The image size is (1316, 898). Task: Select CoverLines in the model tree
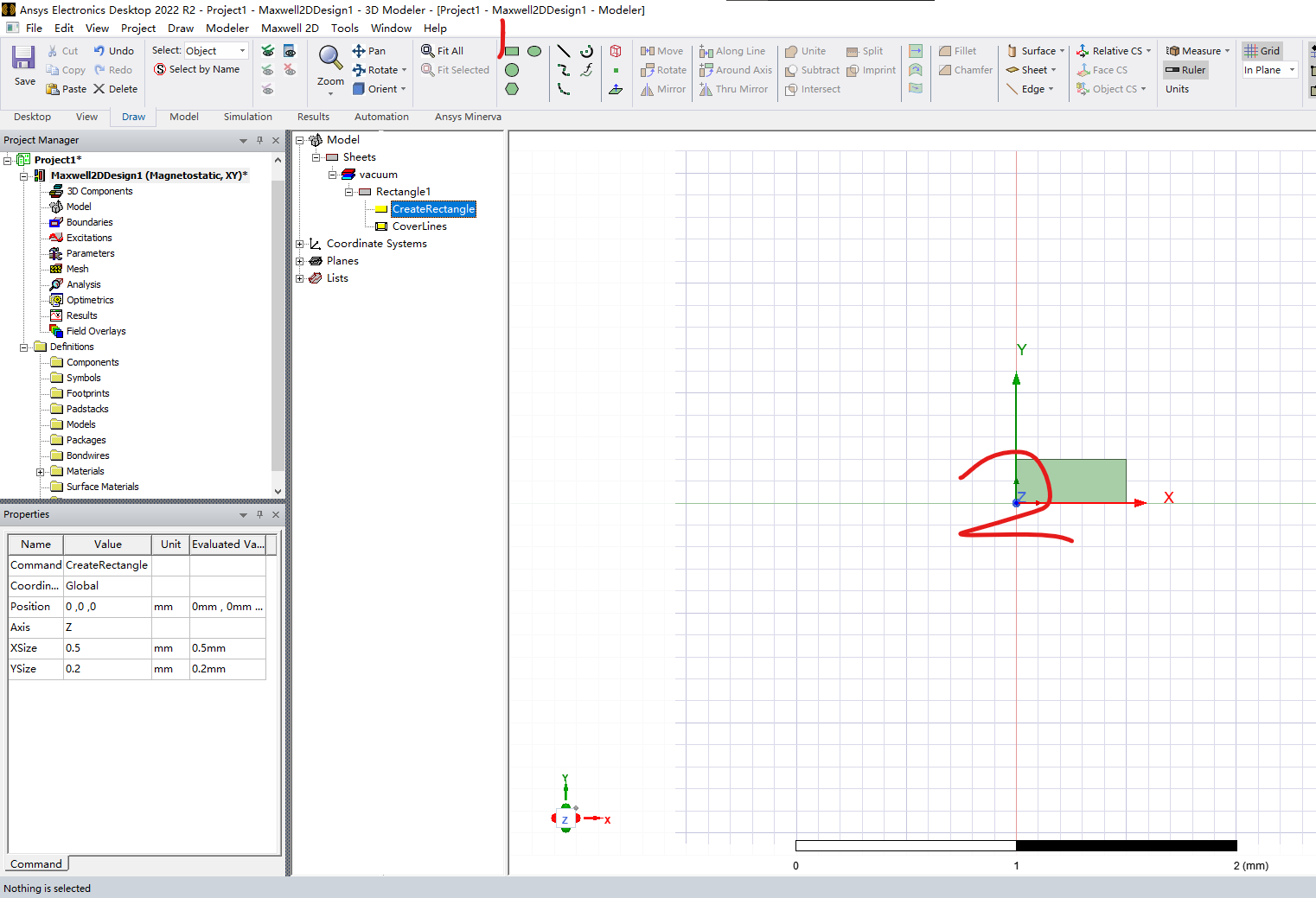[419, 226]
